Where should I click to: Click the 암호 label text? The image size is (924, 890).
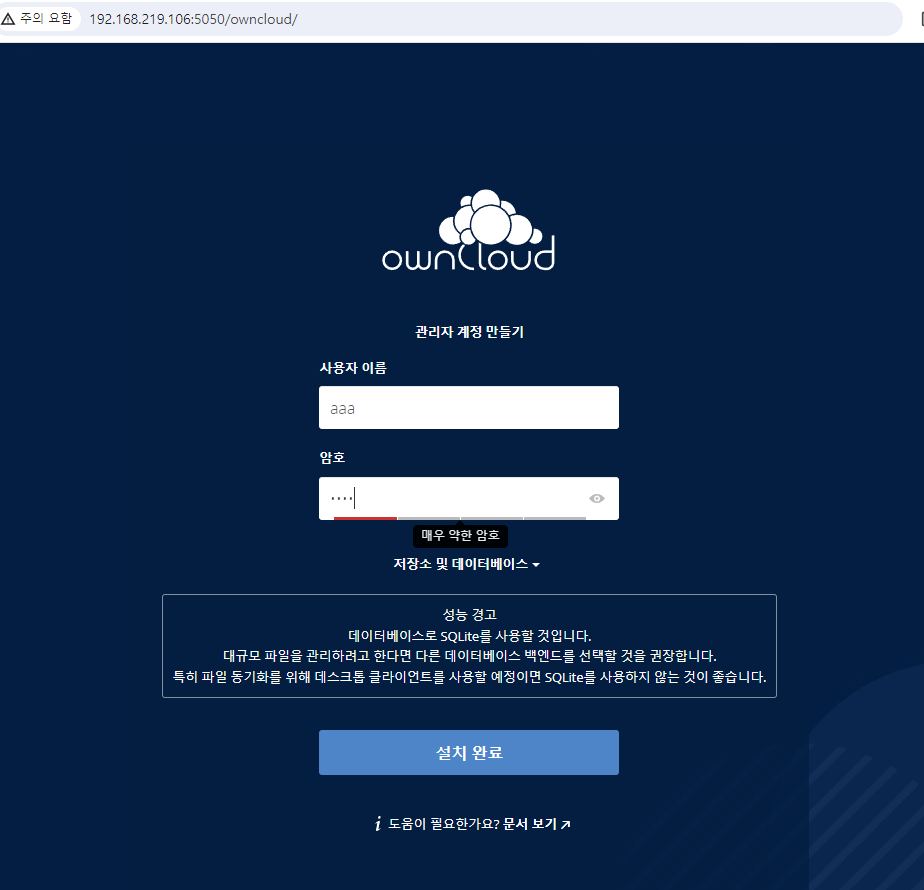coord(332,457)
